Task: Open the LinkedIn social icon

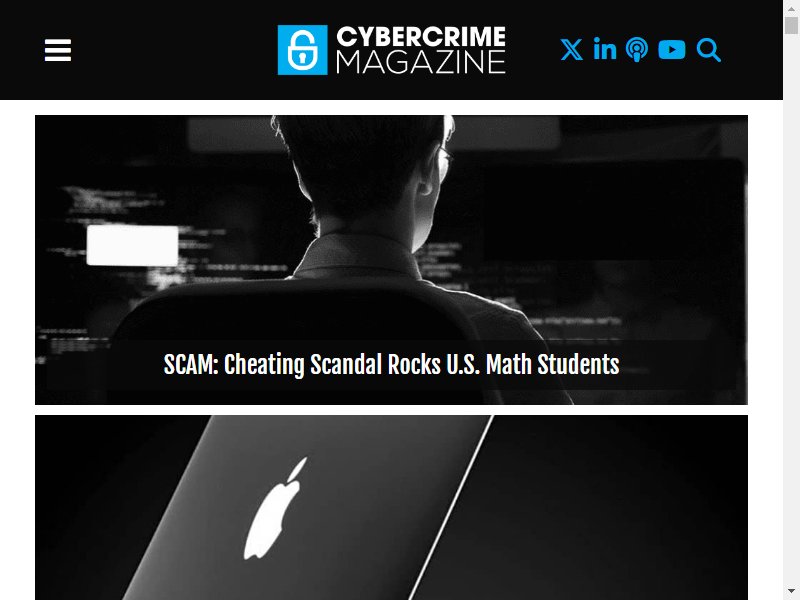Action: [605, 49]
